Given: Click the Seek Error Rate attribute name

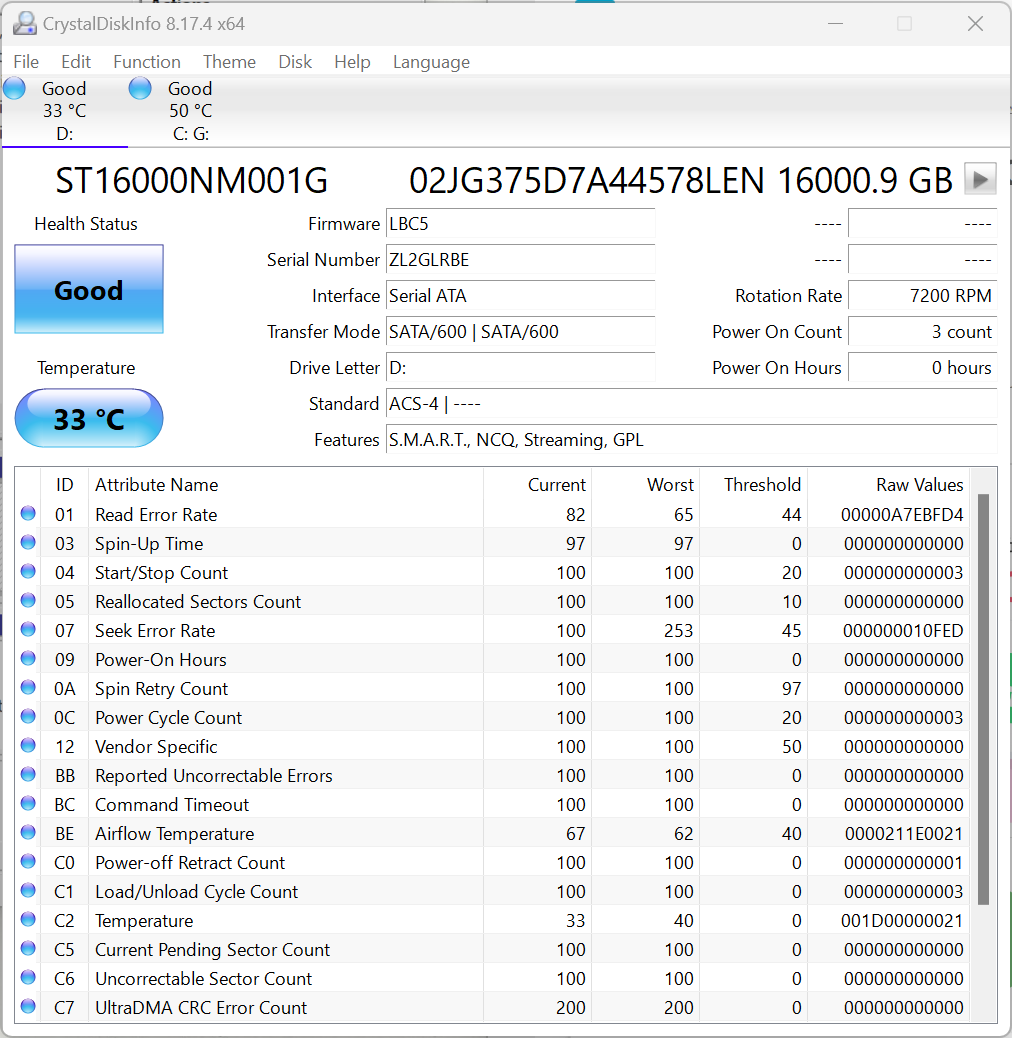Looking at the screenshot, I should pos(155,630).
